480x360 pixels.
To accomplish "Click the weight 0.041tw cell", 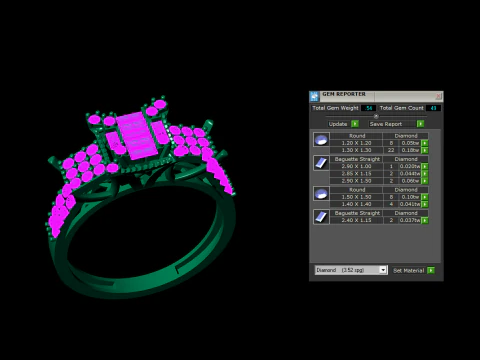I will pos(410,204).
